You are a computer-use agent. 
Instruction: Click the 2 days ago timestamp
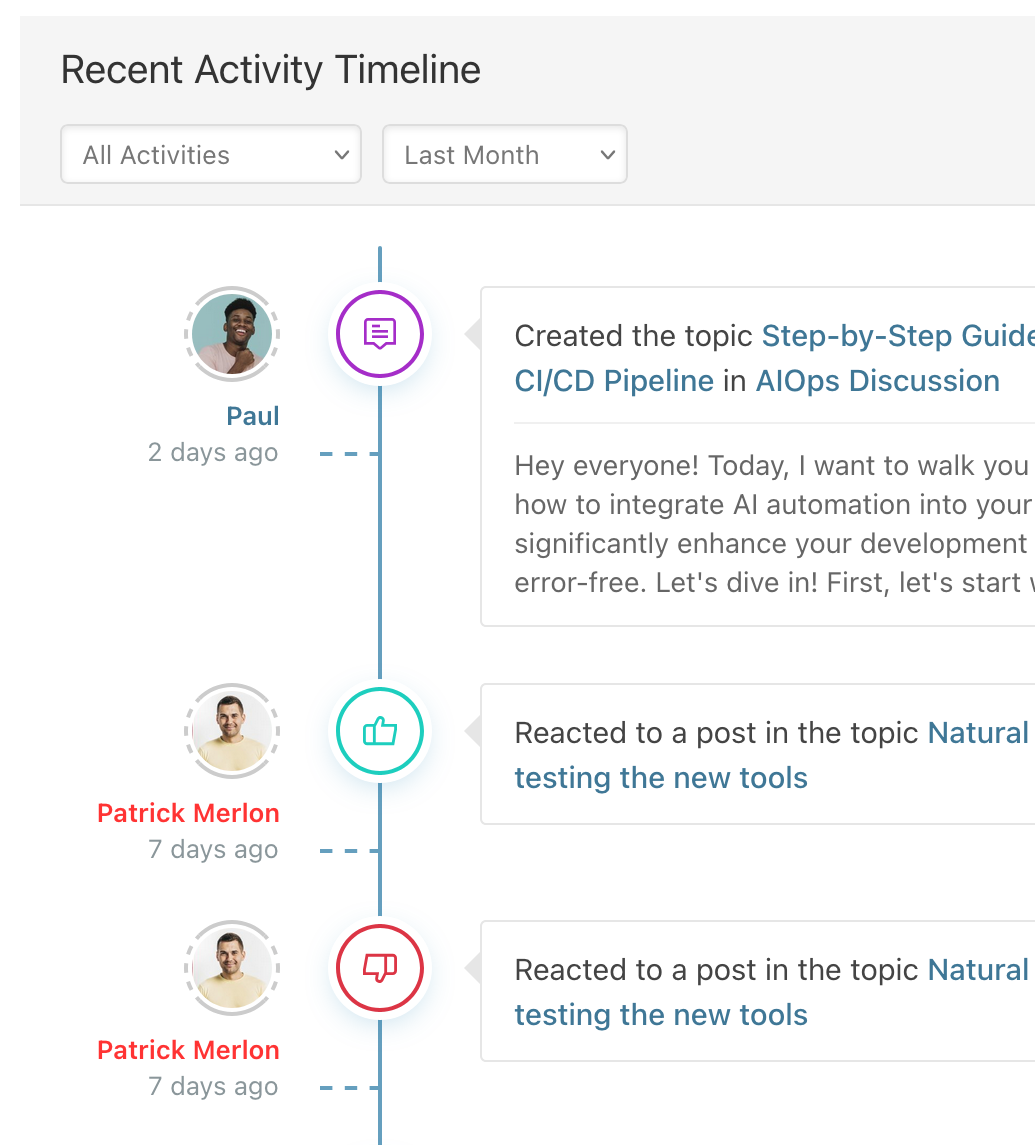tap(213, 452)
